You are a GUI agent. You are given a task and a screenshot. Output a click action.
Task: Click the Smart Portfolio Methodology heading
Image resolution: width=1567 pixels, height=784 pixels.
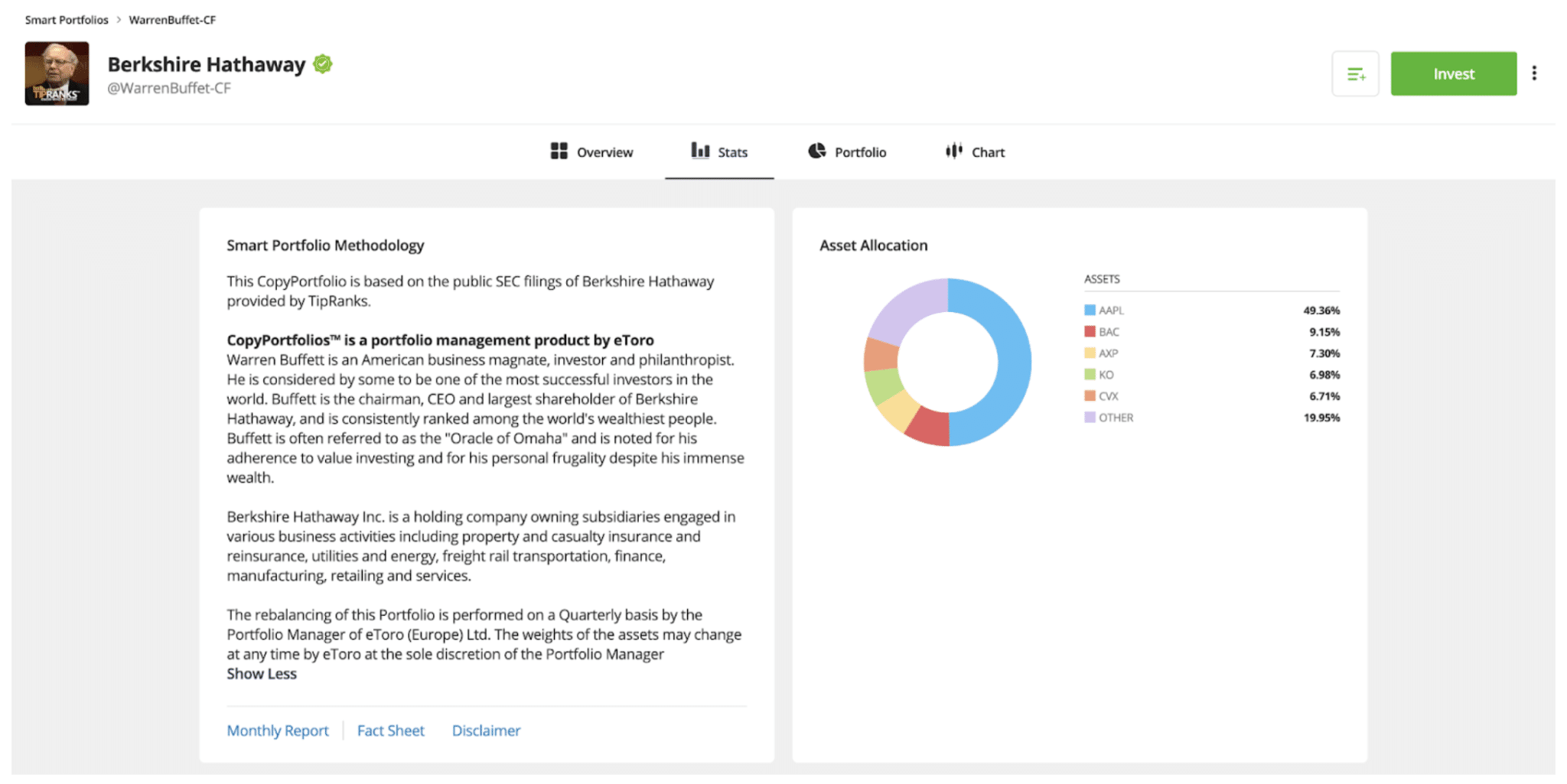click(x=325, y=246)
